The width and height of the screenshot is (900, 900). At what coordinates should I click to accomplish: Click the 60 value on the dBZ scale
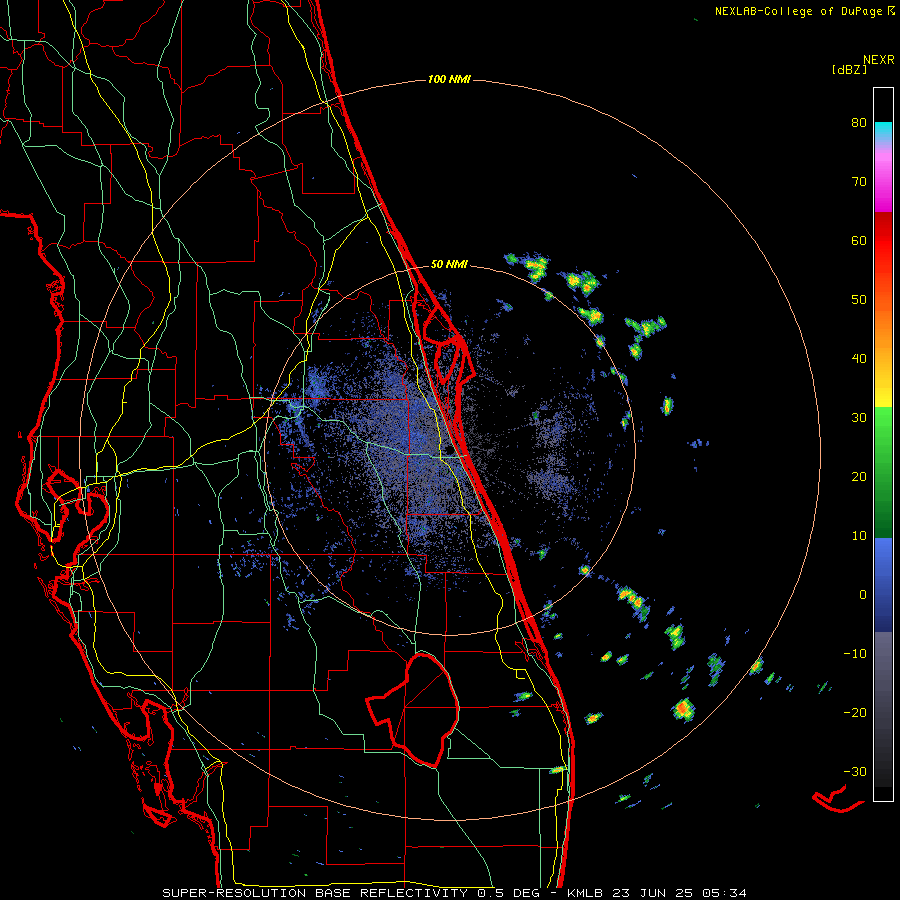click(x=859, y=241)
